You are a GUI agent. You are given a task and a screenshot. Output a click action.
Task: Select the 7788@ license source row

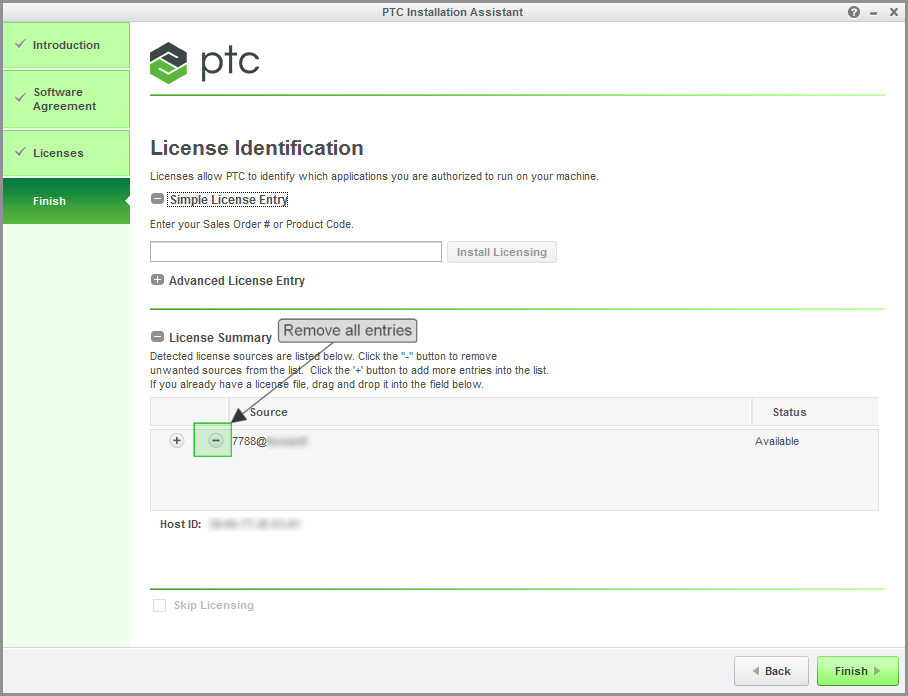(x=514, y=441)
